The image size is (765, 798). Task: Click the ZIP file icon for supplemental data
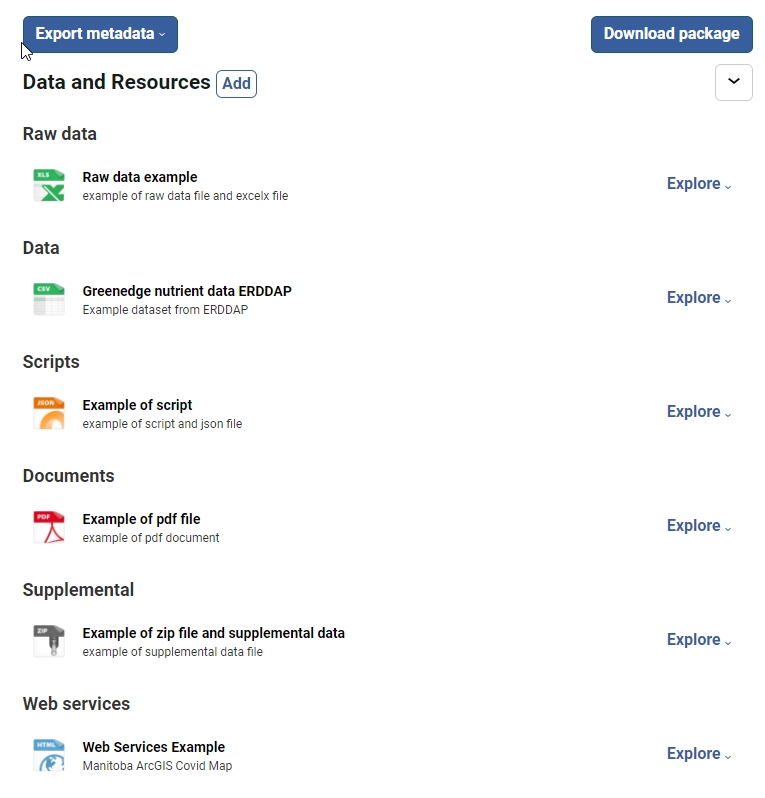tap(48, 642)
